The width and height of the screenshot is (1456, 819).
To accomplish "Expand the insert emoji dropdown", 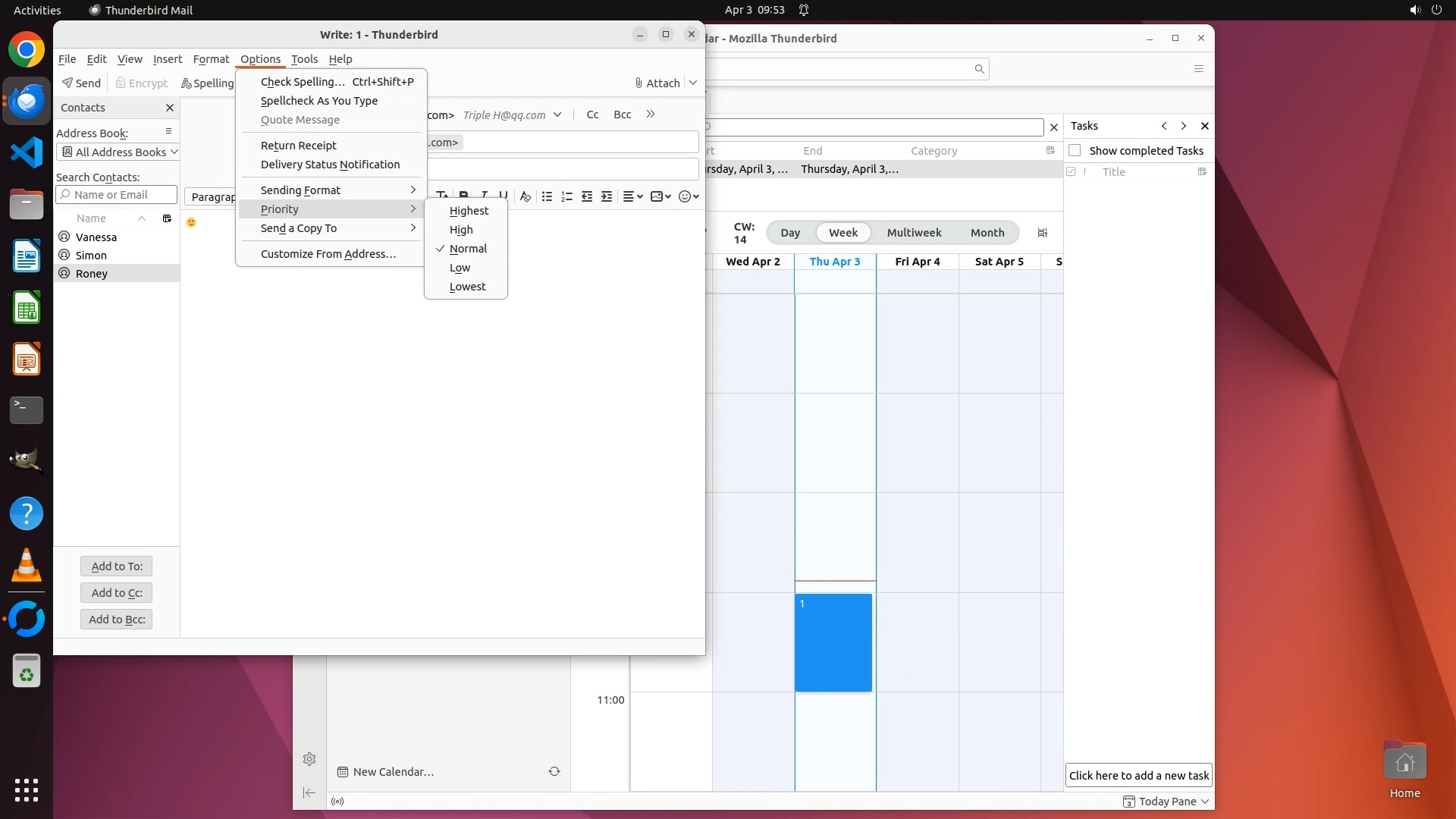I will tap(695, 196).
